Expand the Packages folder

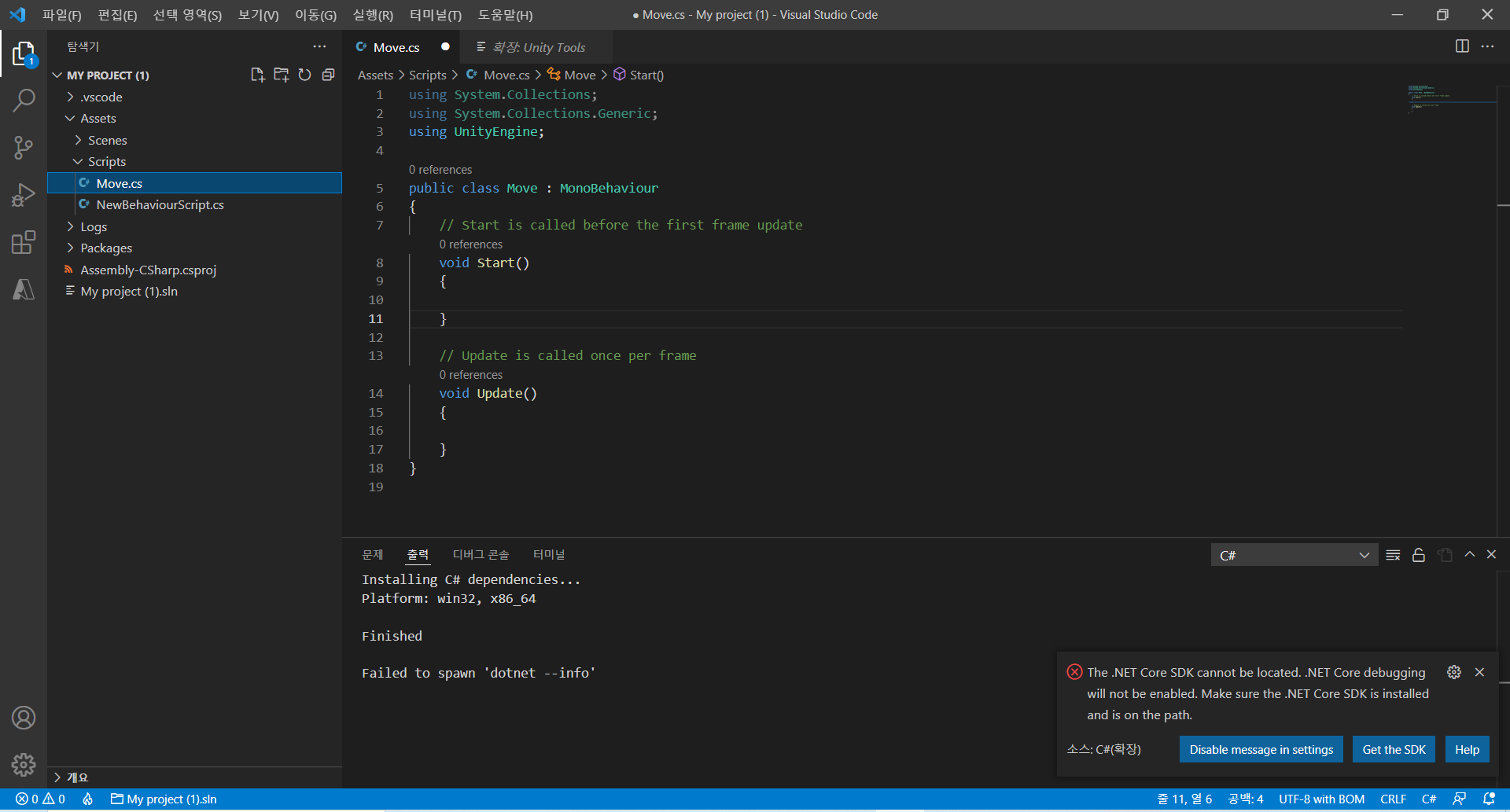(x=194, y=248)
